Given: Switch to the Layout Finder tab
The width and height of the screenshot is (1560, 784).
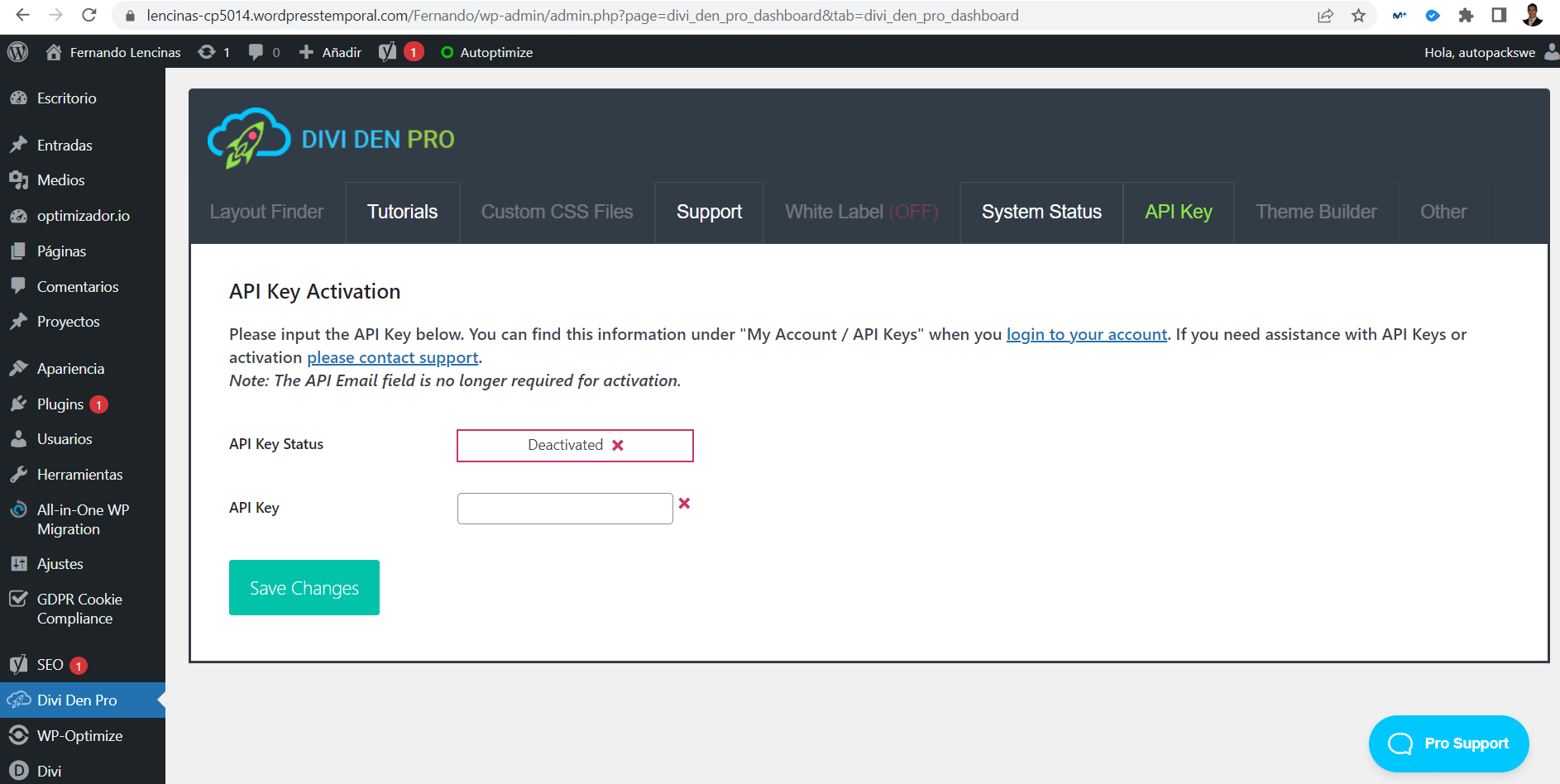Looking at the screenshot, I should point(267,213).
